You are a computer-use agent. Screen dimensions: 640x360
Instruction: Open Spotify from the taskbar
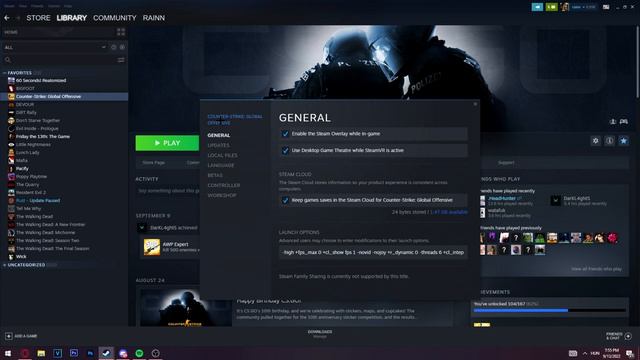139,353
